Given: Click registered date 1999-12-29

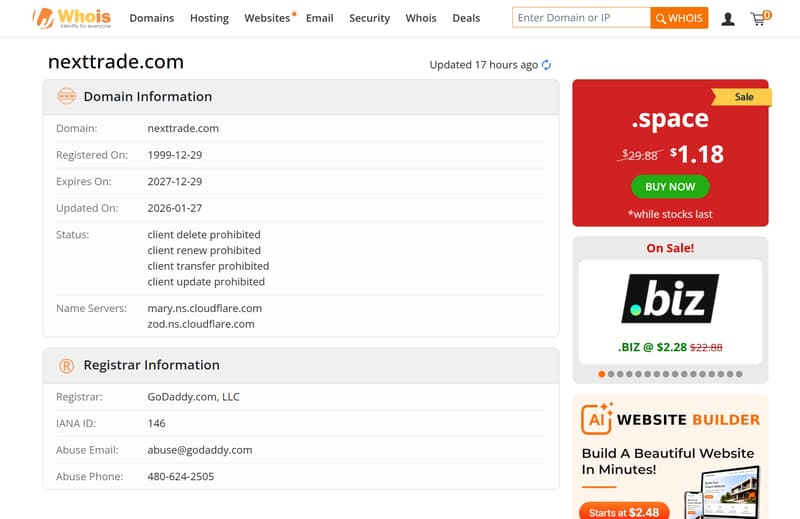Looking at the screenshot, I should (175, 155).
